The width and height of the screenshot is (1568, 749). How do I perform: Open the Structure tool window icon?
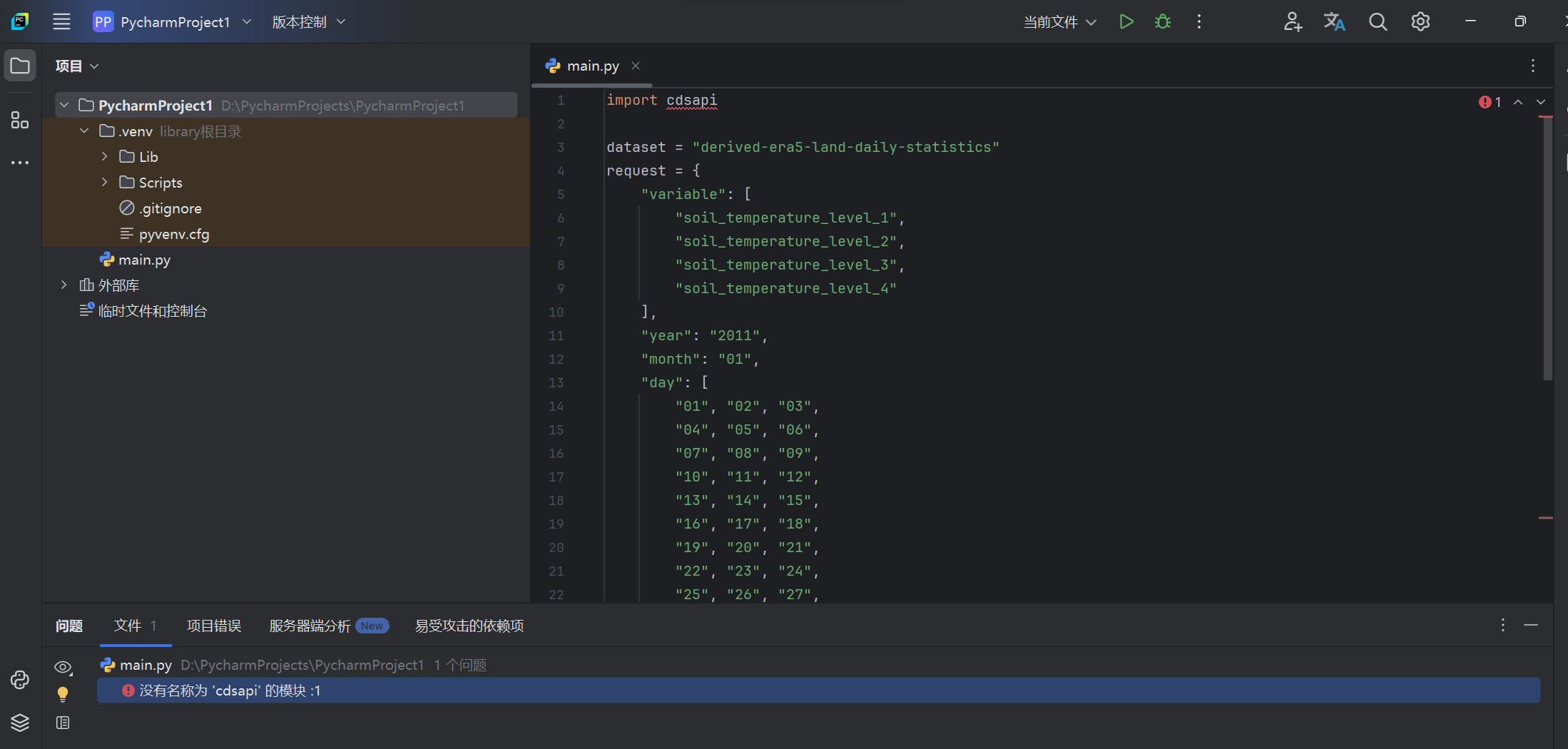[20, 120]
